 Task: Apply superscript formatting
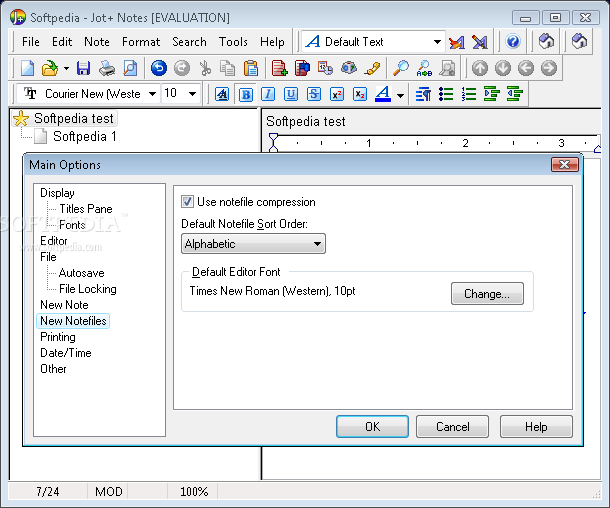[337, 95]
